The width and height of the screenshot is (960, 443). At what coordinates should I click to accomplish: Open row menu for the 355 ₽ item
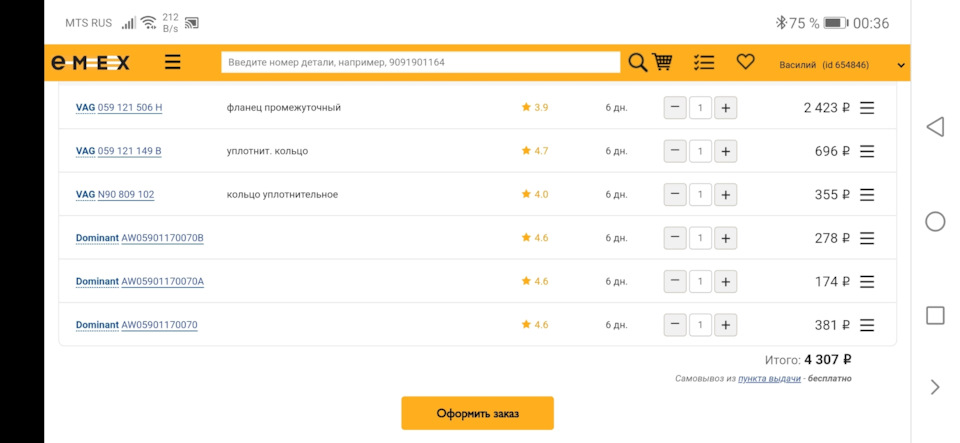(867, 195)
